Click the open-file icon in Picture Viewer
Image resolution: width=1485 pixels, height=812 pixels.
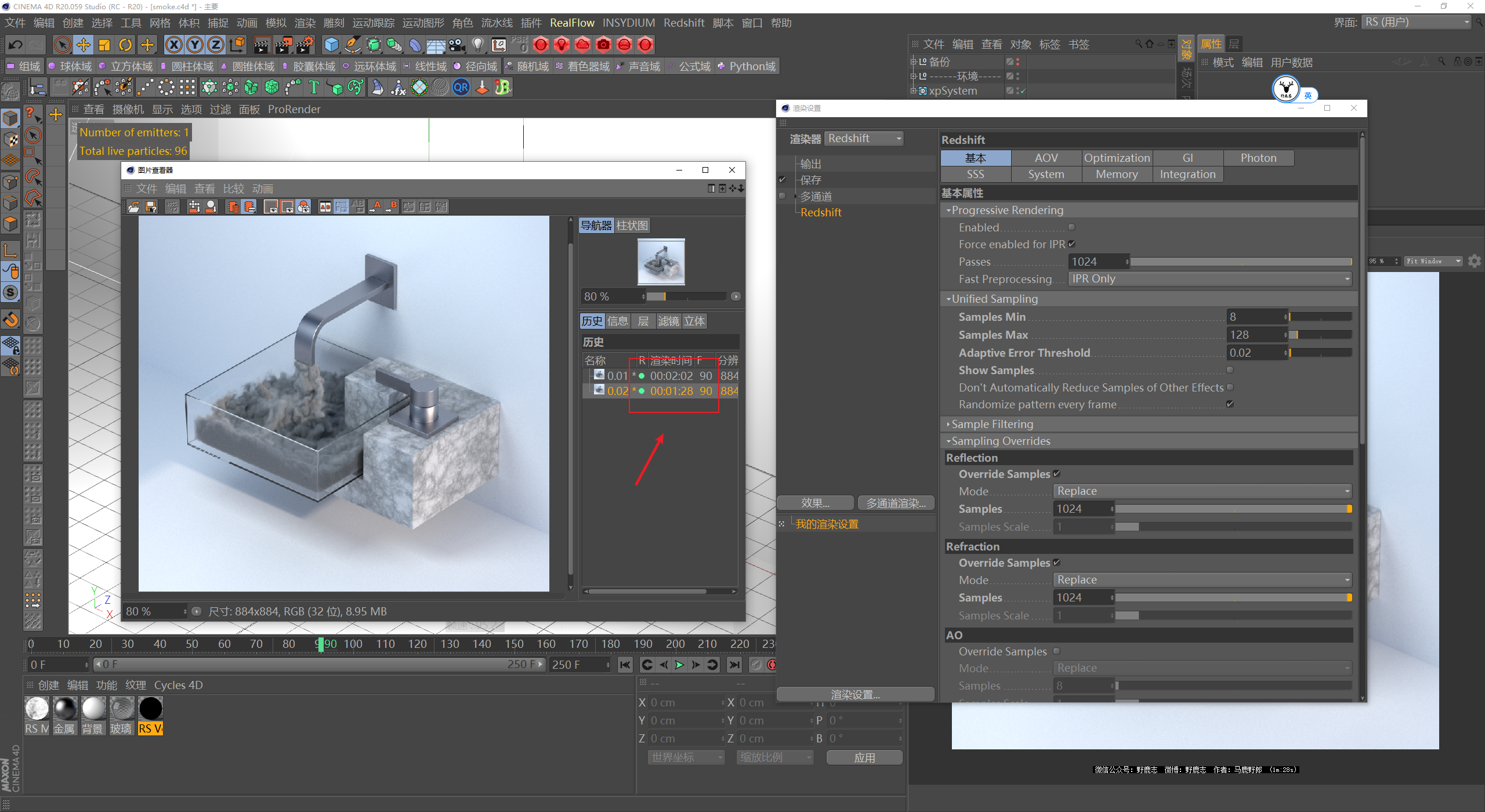click(x=134, y=206)
